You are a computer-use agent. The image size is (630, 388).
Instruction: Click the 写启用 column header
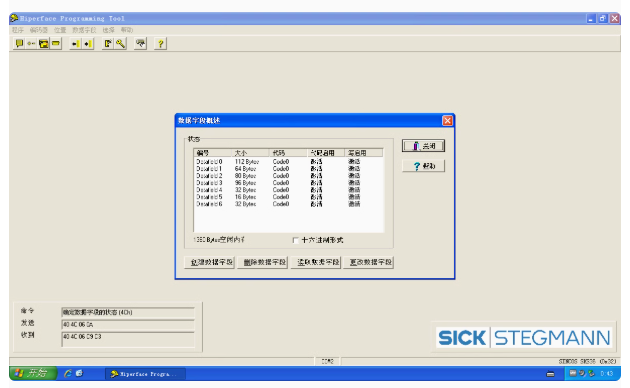click(364, 153)
